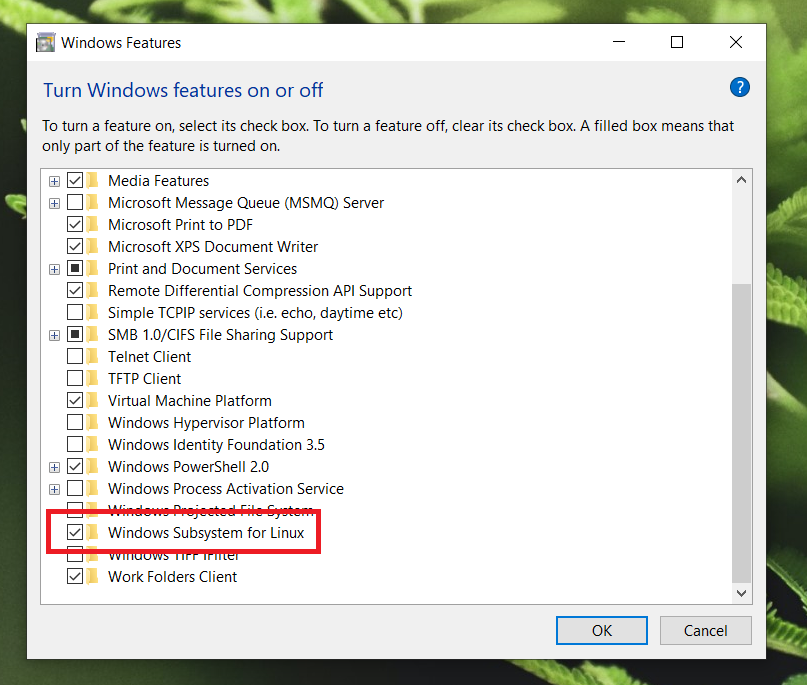Expand Windows Process Activation Service node
Image resolution: width=807 pixels, height=685 pixels.
(x=54, y=489)
